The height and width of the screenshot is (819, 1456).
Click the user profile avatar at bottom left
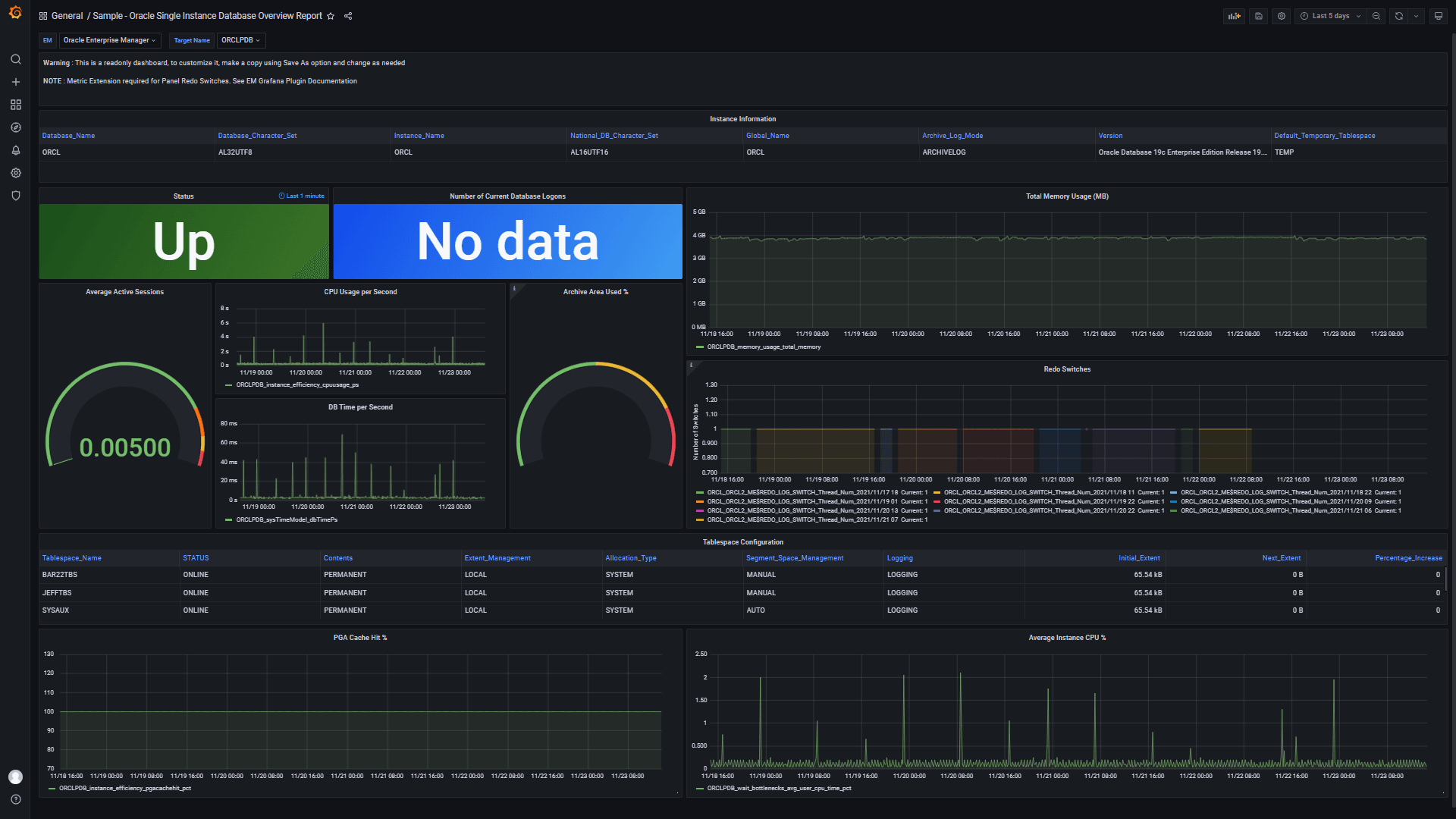click(x=15, y=777)
